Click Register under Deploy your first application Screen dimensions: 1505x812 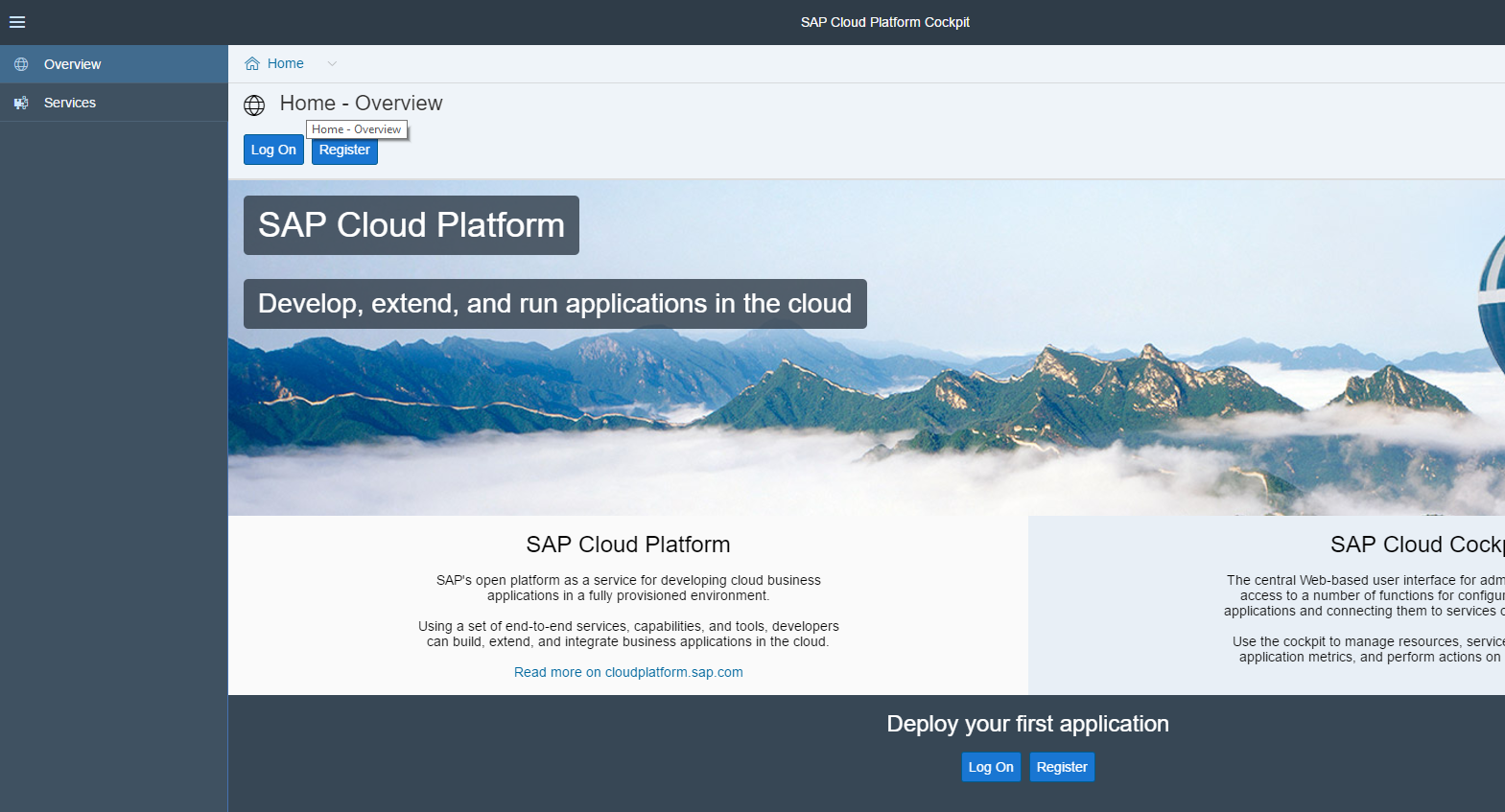click(x=1062, y=767)
